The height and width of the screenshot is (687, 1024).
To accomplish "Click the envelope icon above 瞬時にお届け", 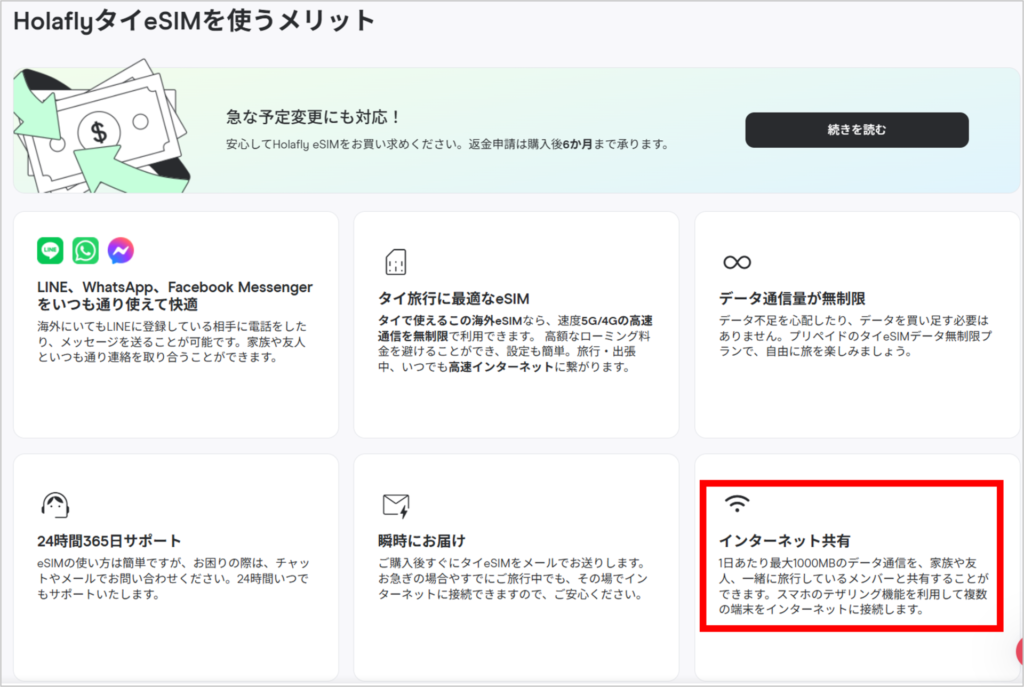I will (x=398, y=505).
